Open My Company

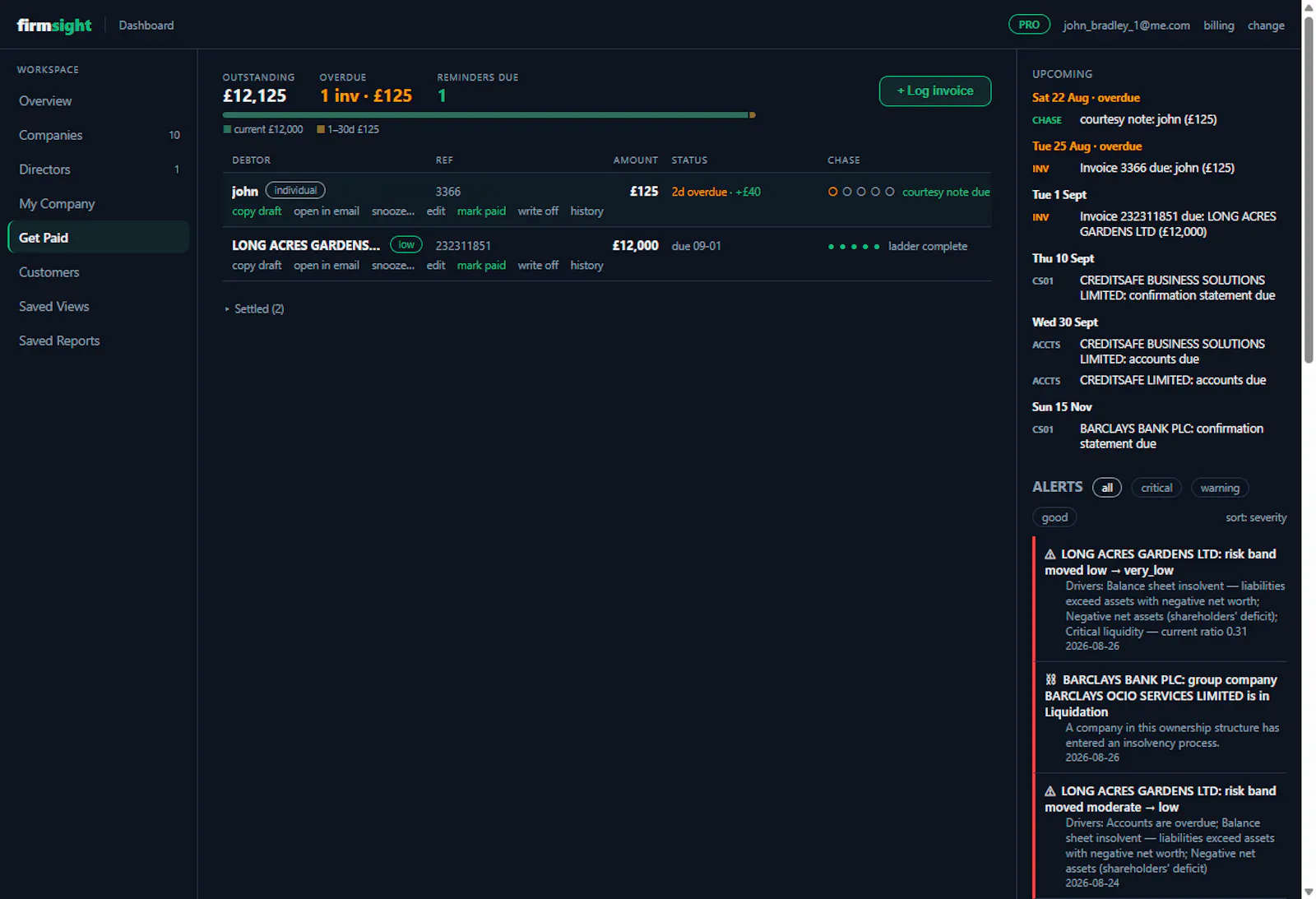pos(99,204)
